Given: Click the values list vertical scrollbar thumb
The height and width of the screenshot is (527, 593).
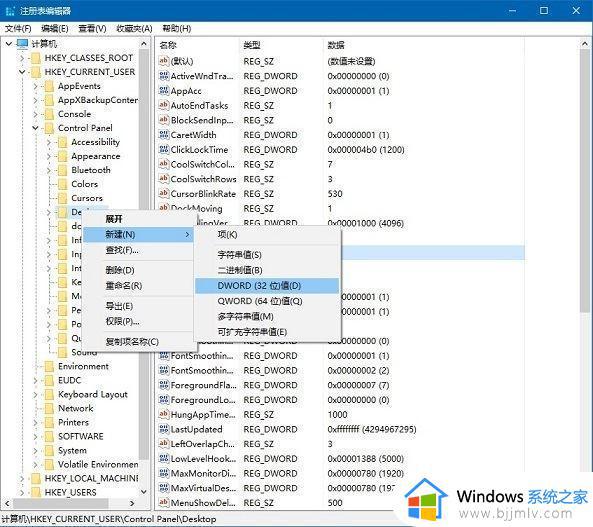Looking at the screenshot, I should (585, 182).
